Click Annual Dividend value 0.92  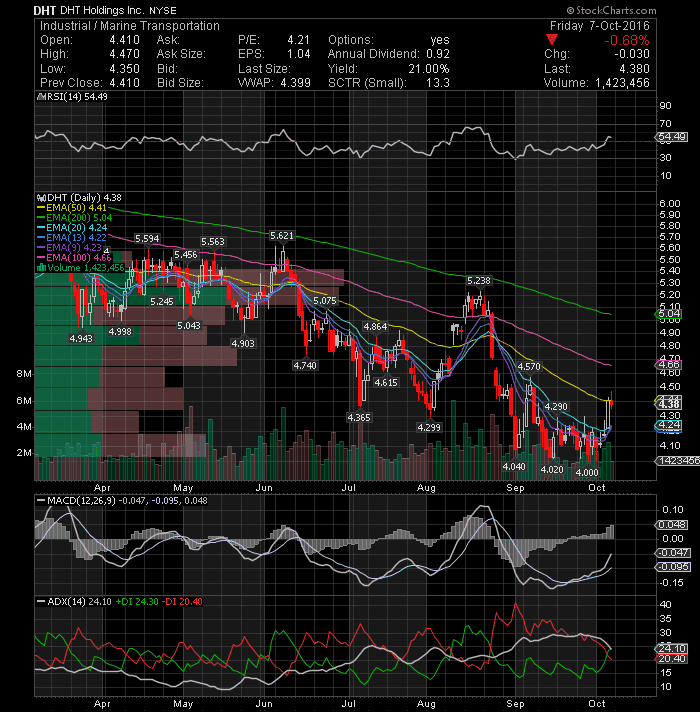click(x=438, y=54)
